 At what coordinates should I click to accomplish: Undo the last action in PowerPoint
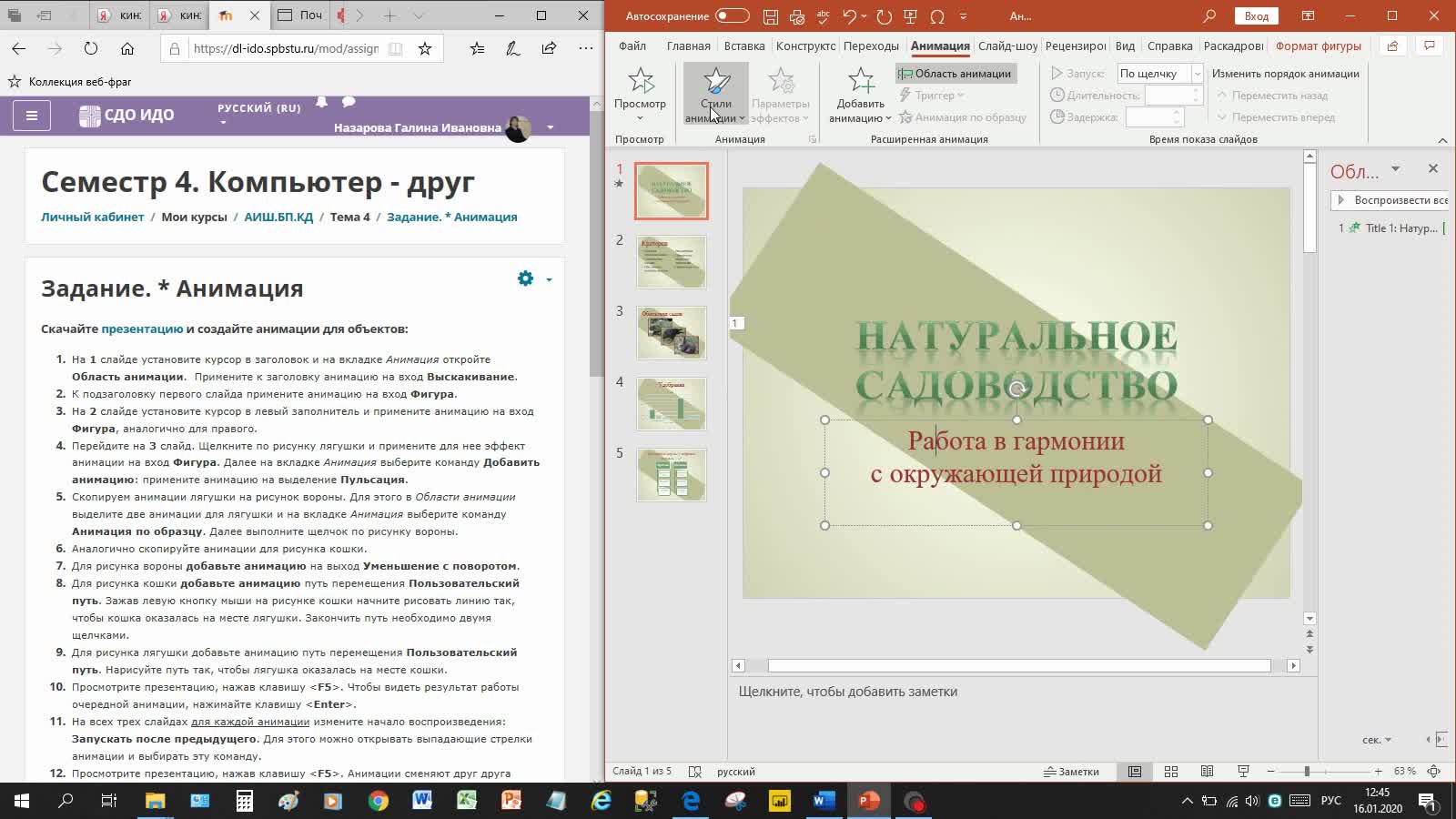click(850, 16)
